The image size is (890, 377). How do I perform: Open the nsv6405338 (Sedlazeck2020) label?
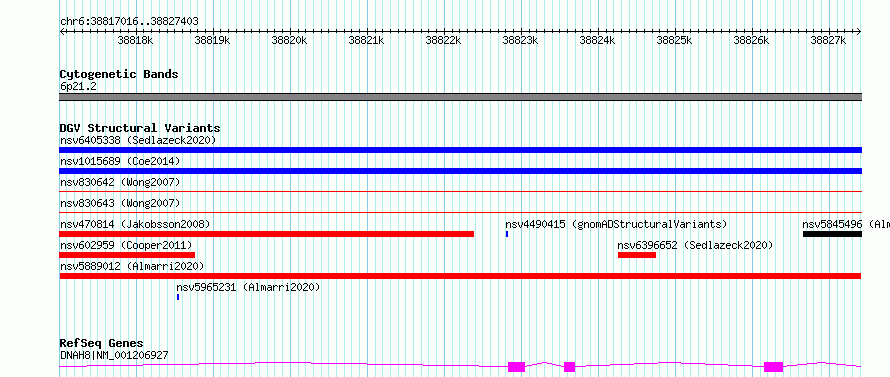(x=138, y=140)
